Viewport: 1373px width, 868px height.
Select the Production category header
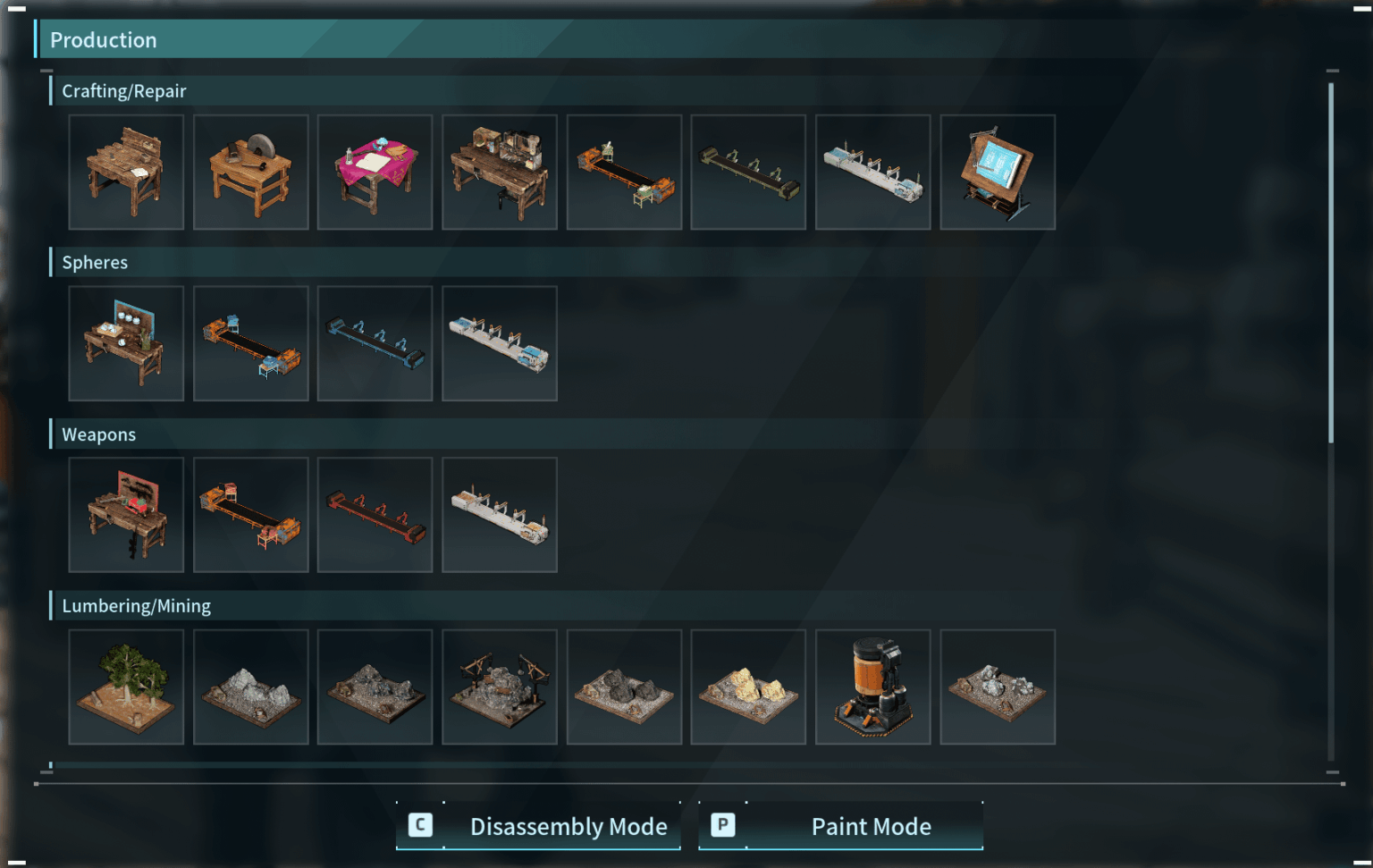[x=104, y=40]
